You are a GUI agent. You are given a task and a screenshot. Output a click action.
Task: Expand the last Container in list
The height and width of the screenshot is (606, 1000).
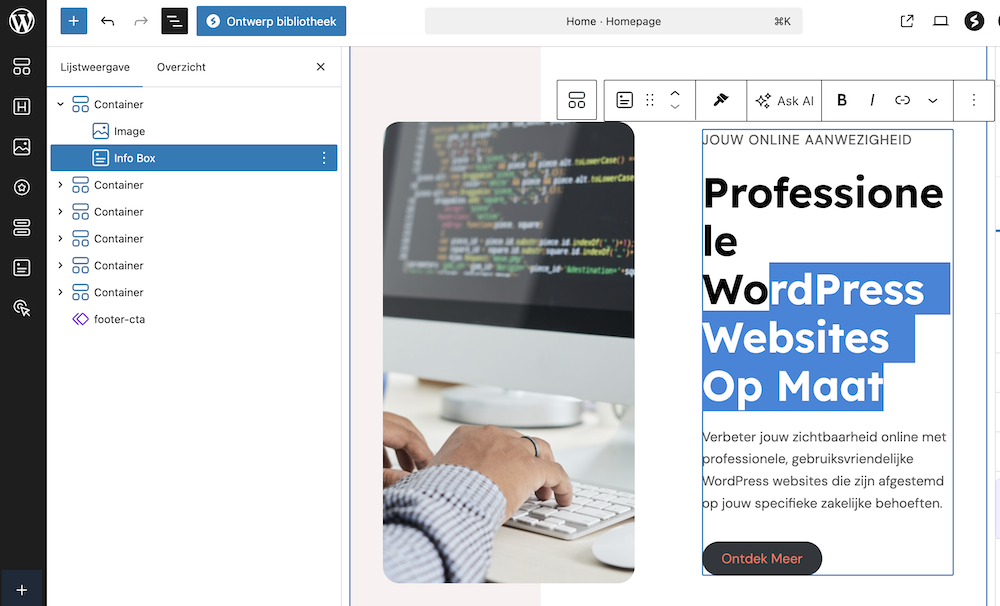coord(61,293)
